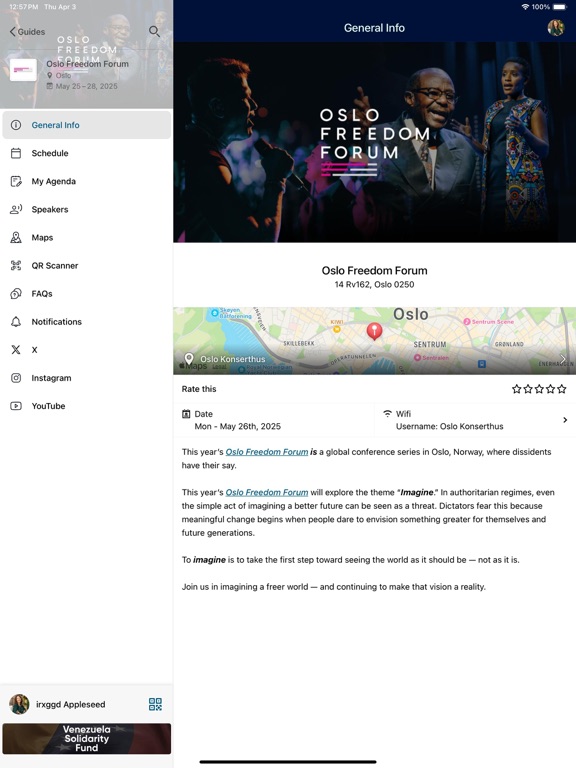Open the Venezuela Solidarity Fund banner
Screen dimensions: 576x768
click(x=87, y=739)
